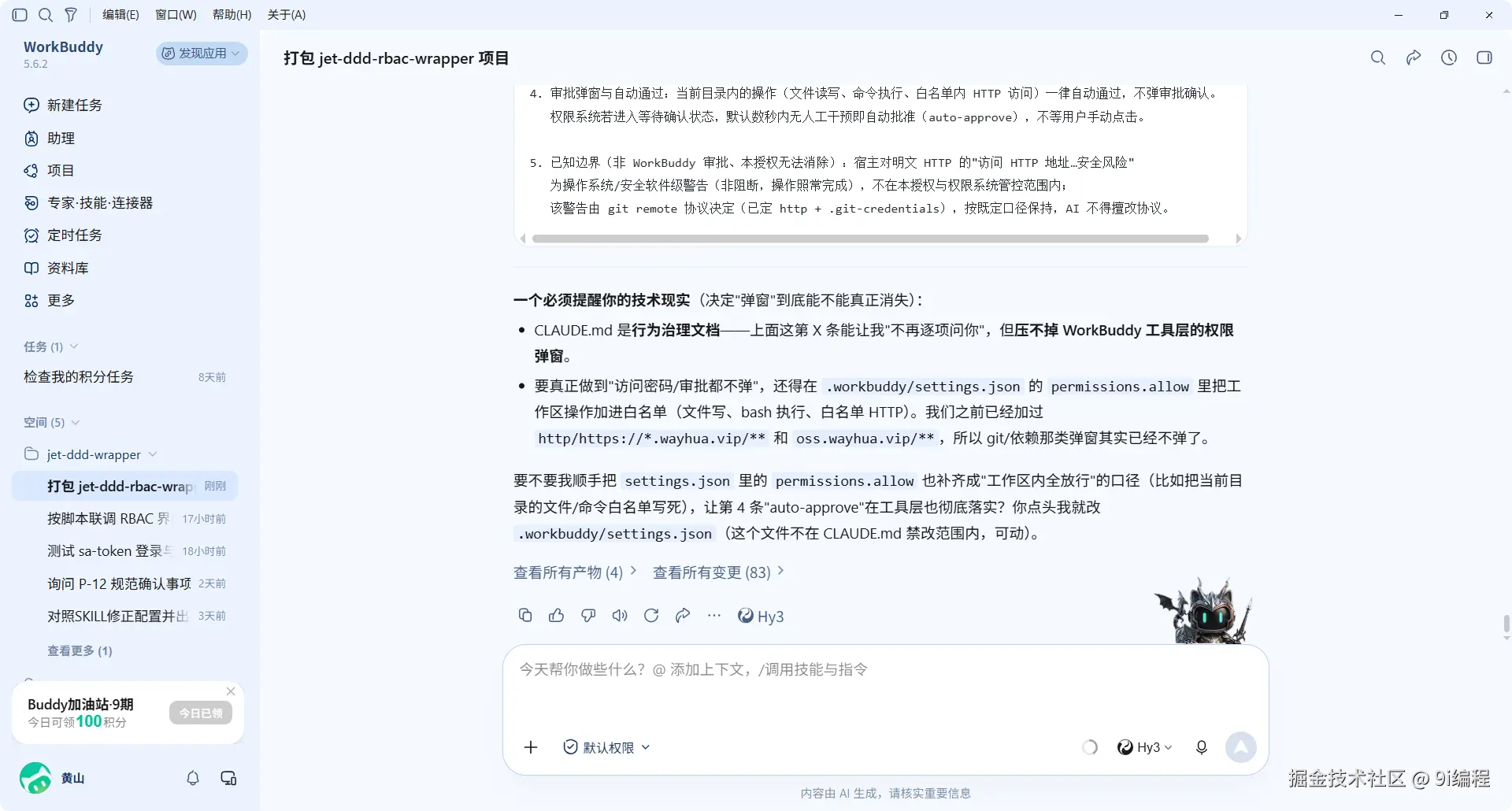Start a new task via 新建任务
The width and height of the screenshot is (1512, 811).
(63, 105)
